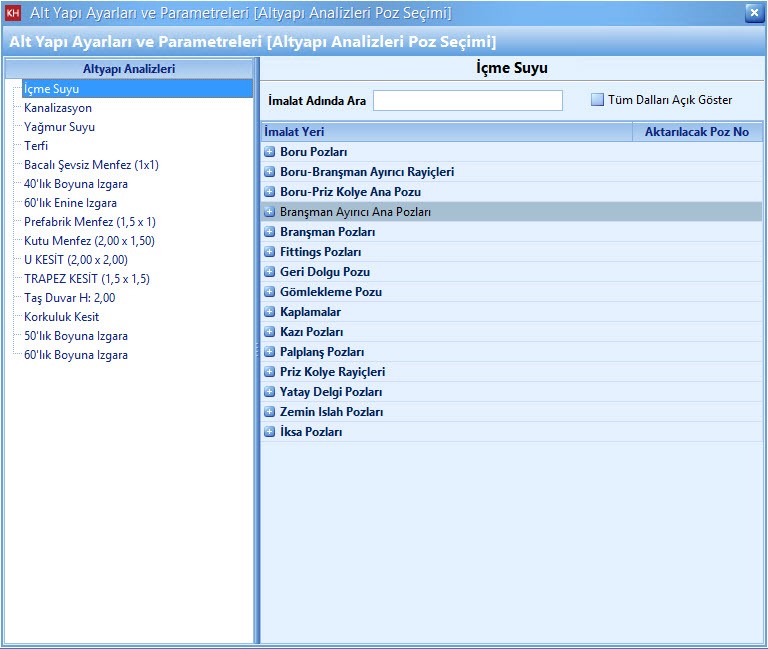Select the Branşman Ayırıcı Ana Pozları row
Viewport: 768px width, 649px height.
tap(355, 212)
